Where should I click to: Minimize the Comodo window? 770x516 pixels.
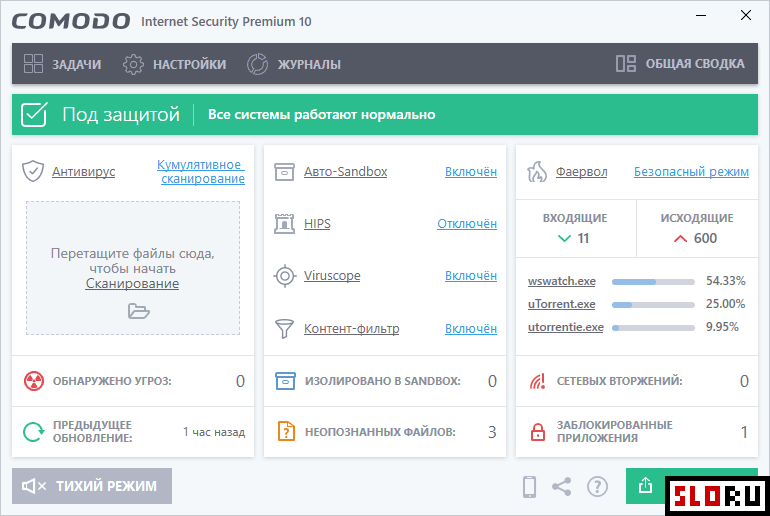(x=701, y=16)
